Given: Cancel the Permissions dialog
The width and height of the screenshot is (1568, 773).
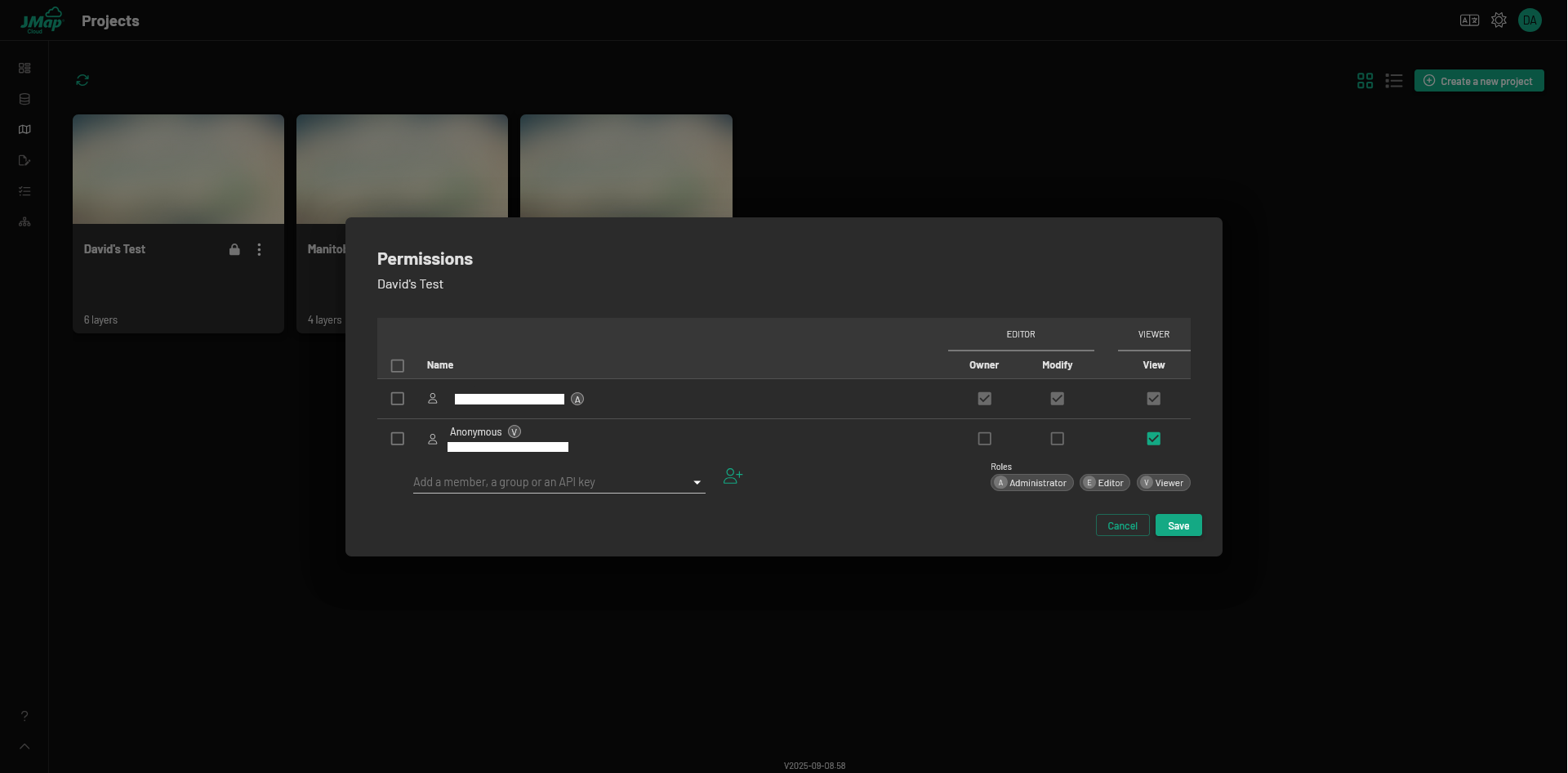Looking at the screenshot, I should coord(1122,525).
